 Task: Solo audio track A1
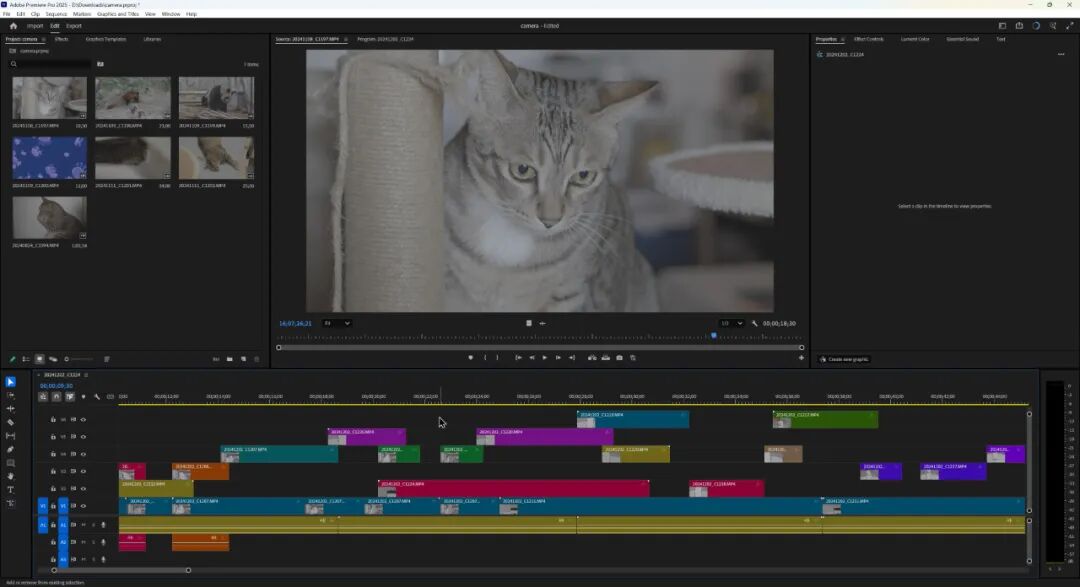click(x=94, y=525)
